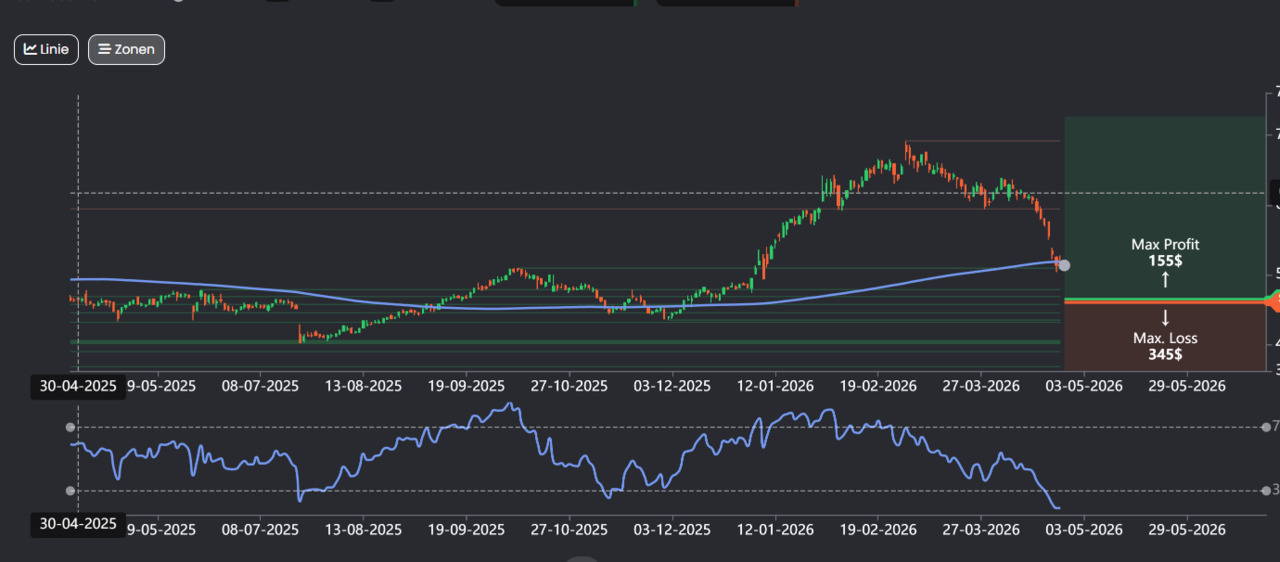Click the orange price handle at the right axis

click(x=1274, y=300)
